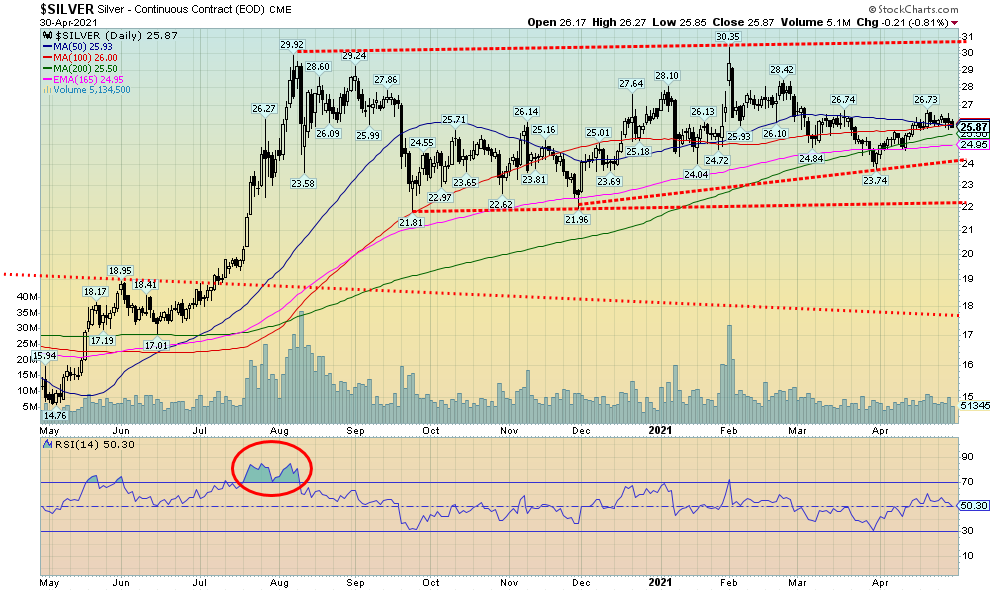Click the red down arrow after Chg value
This screenshot has height=591, width=990.
955,22
